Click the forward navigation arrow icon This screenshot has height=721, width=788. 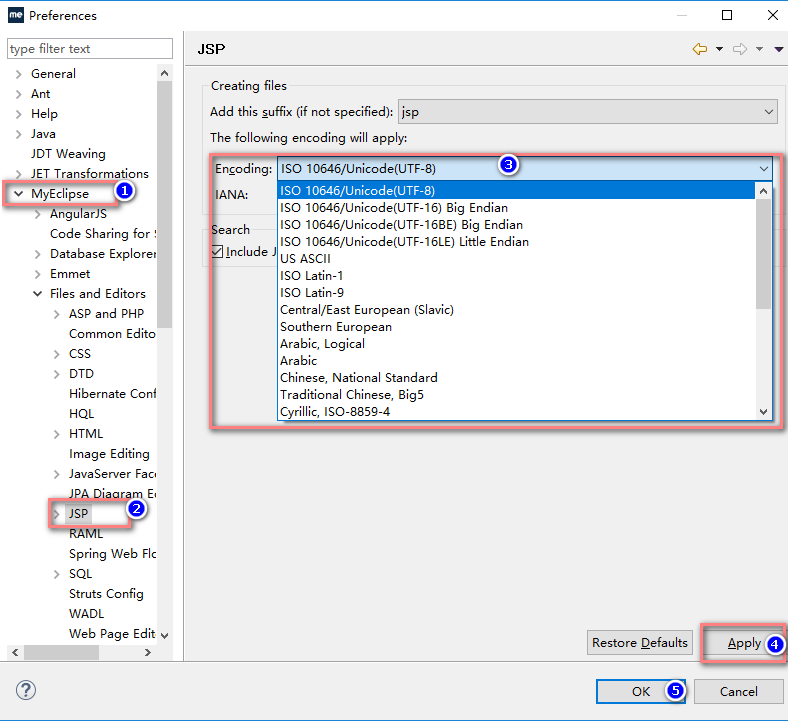[740, 49]
